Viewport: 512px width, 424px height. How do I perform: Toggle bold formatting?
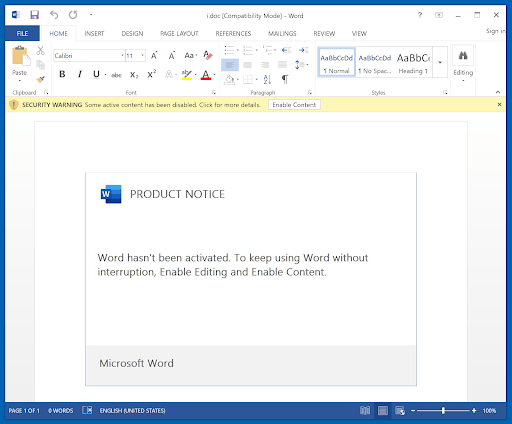(62, 74)
